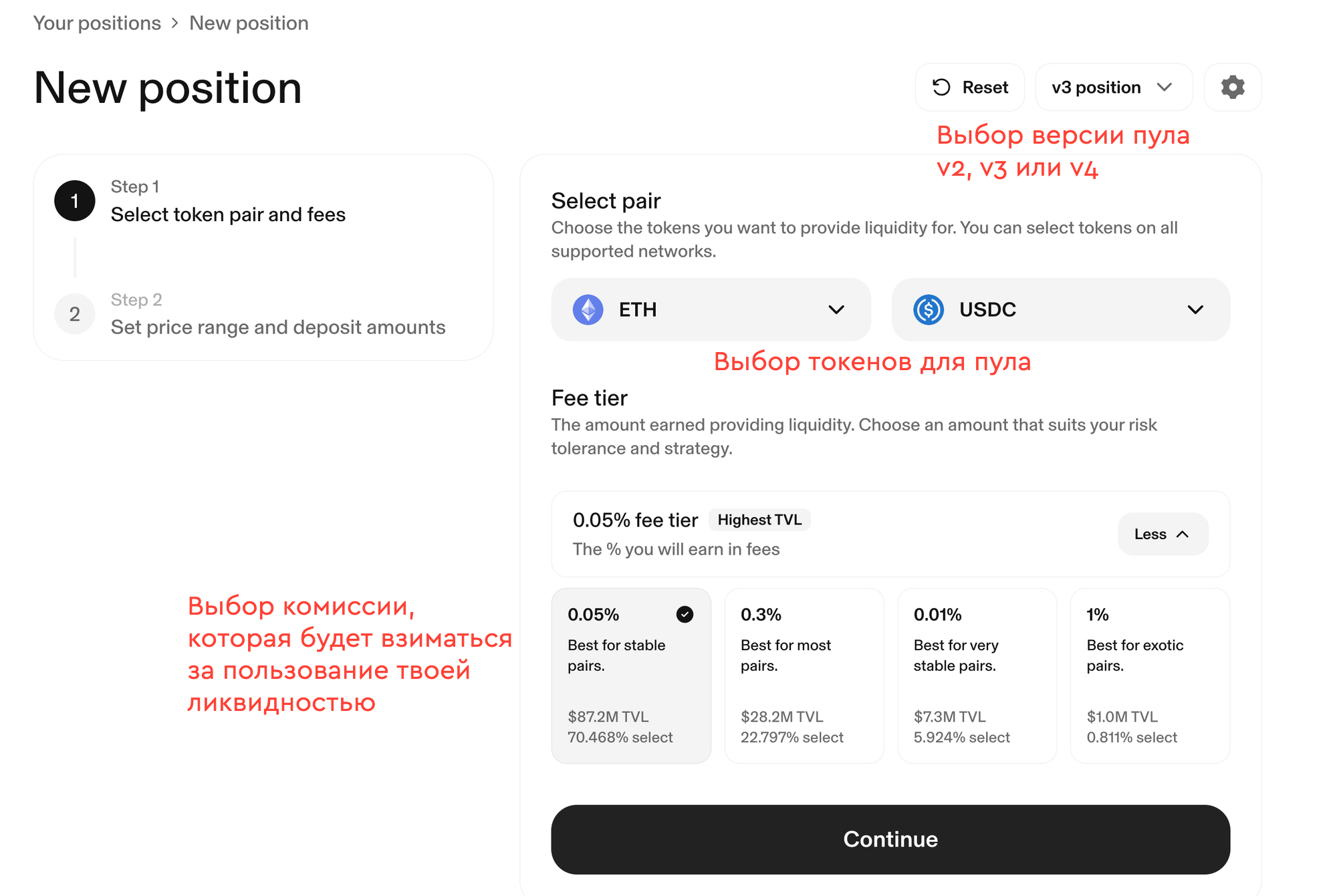Click the step 2 numbered circle
The width and height of the screenshot is (1337, 896).
tap(75, 314)
